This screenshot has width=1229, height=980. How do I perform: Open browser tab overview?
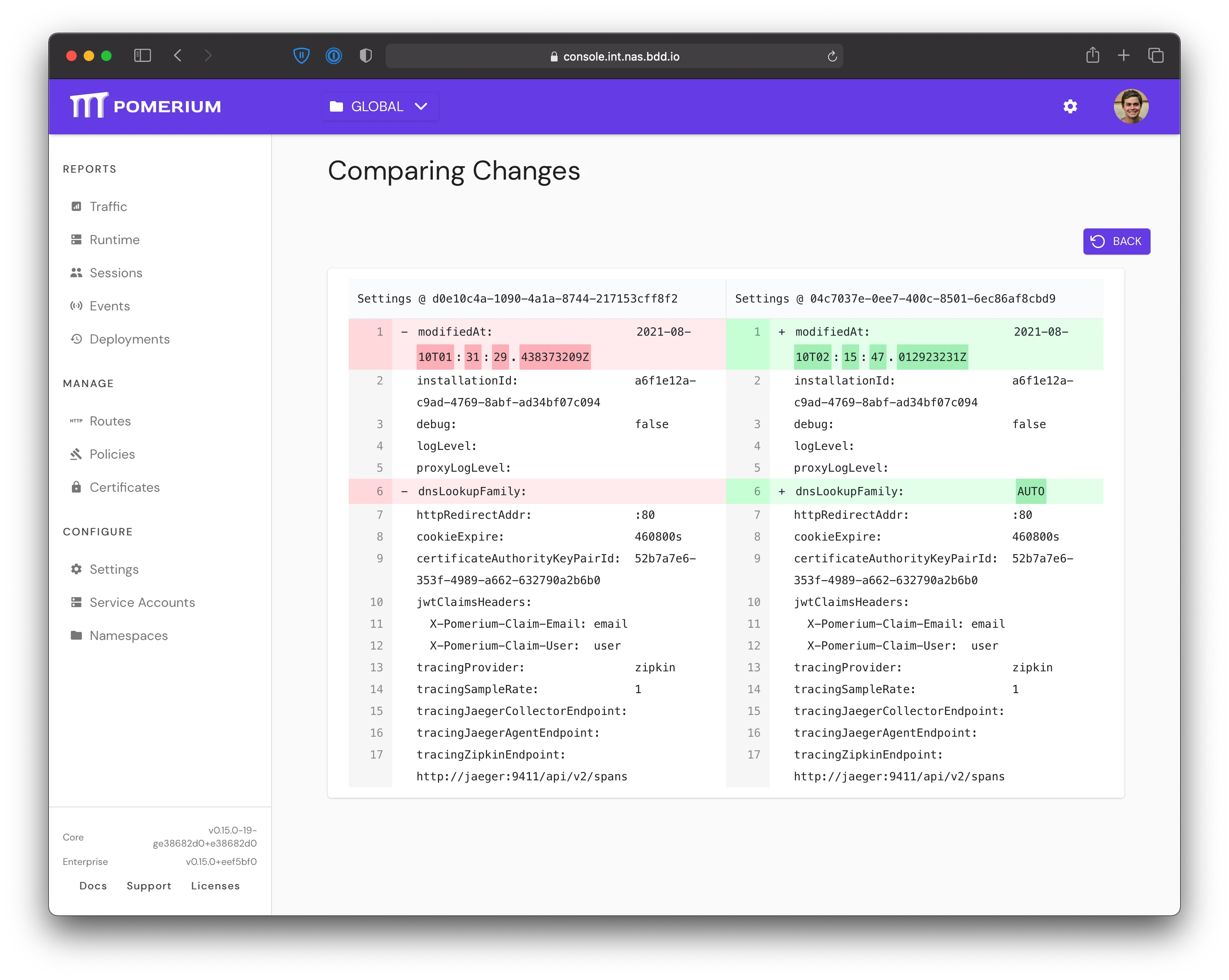1155,55
